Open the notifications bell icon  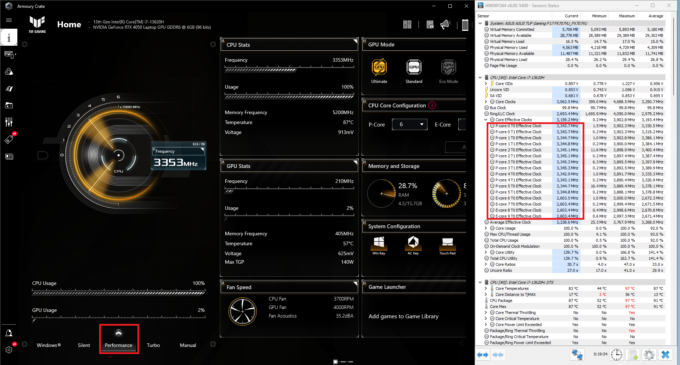coord(9,333)
